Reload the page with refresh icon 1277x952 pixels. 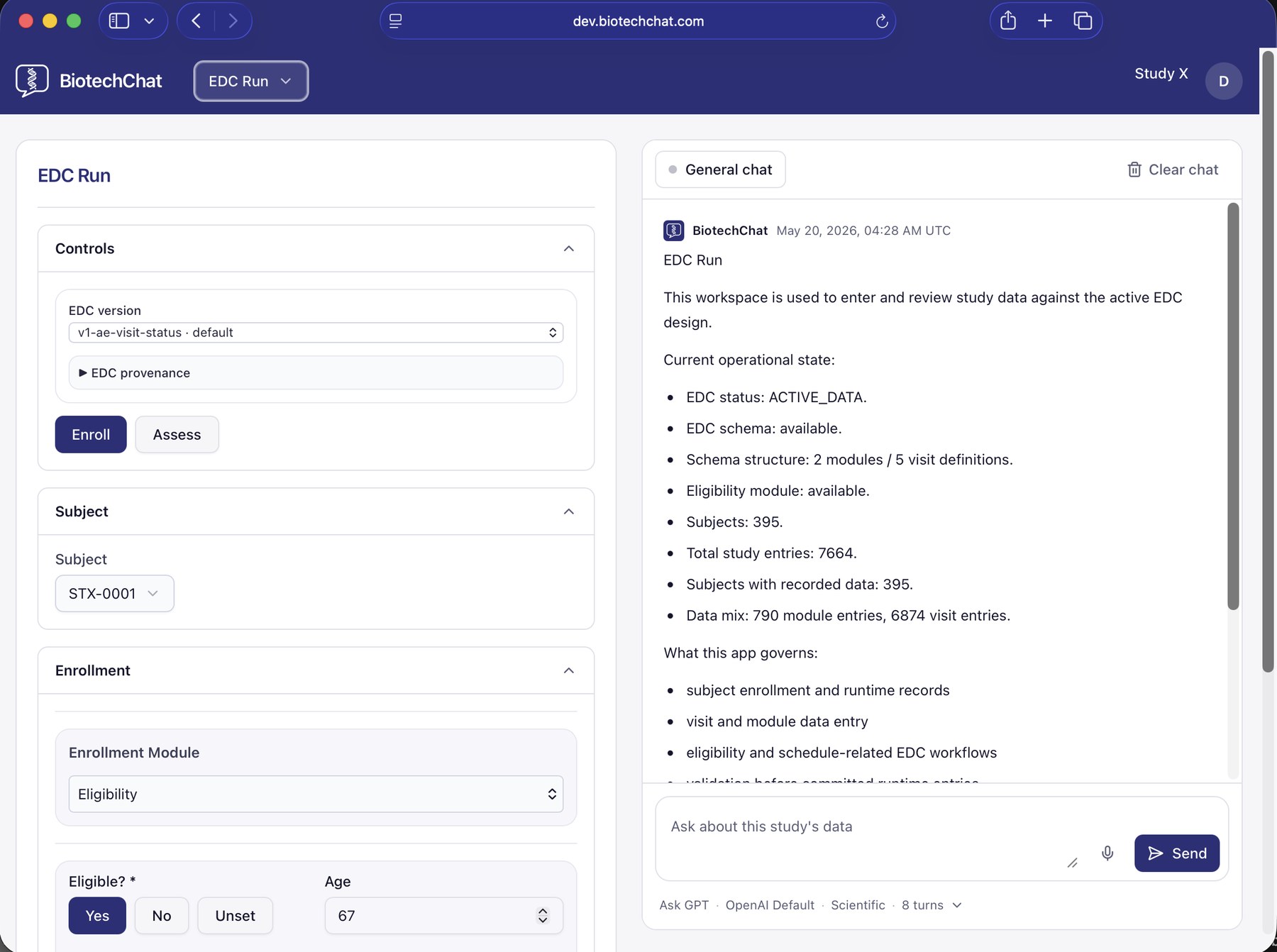click(x=882, y=21)
